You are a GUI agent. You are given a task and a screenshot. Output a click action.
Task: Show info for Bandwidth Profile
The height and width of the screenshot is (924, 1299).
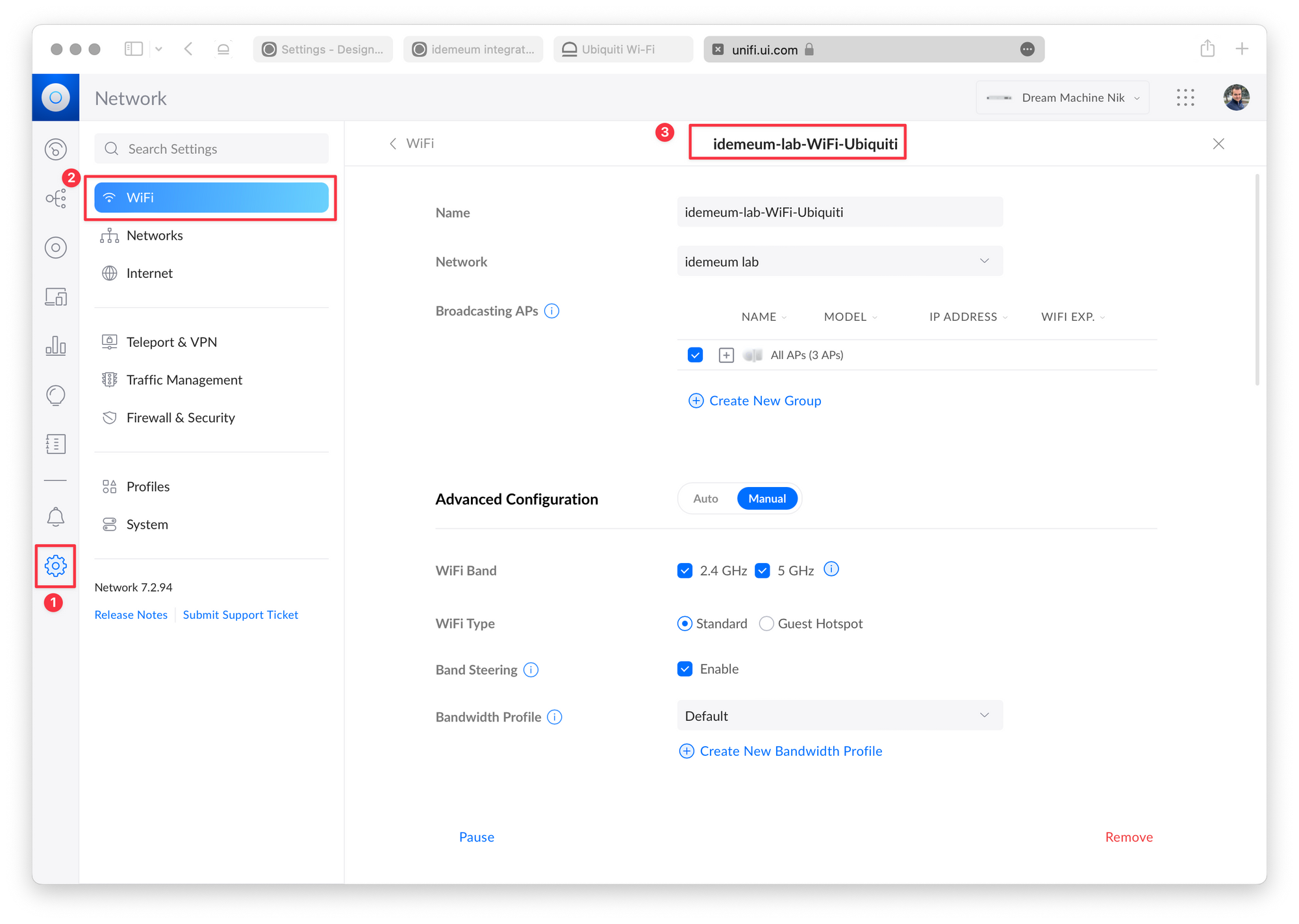555,717
